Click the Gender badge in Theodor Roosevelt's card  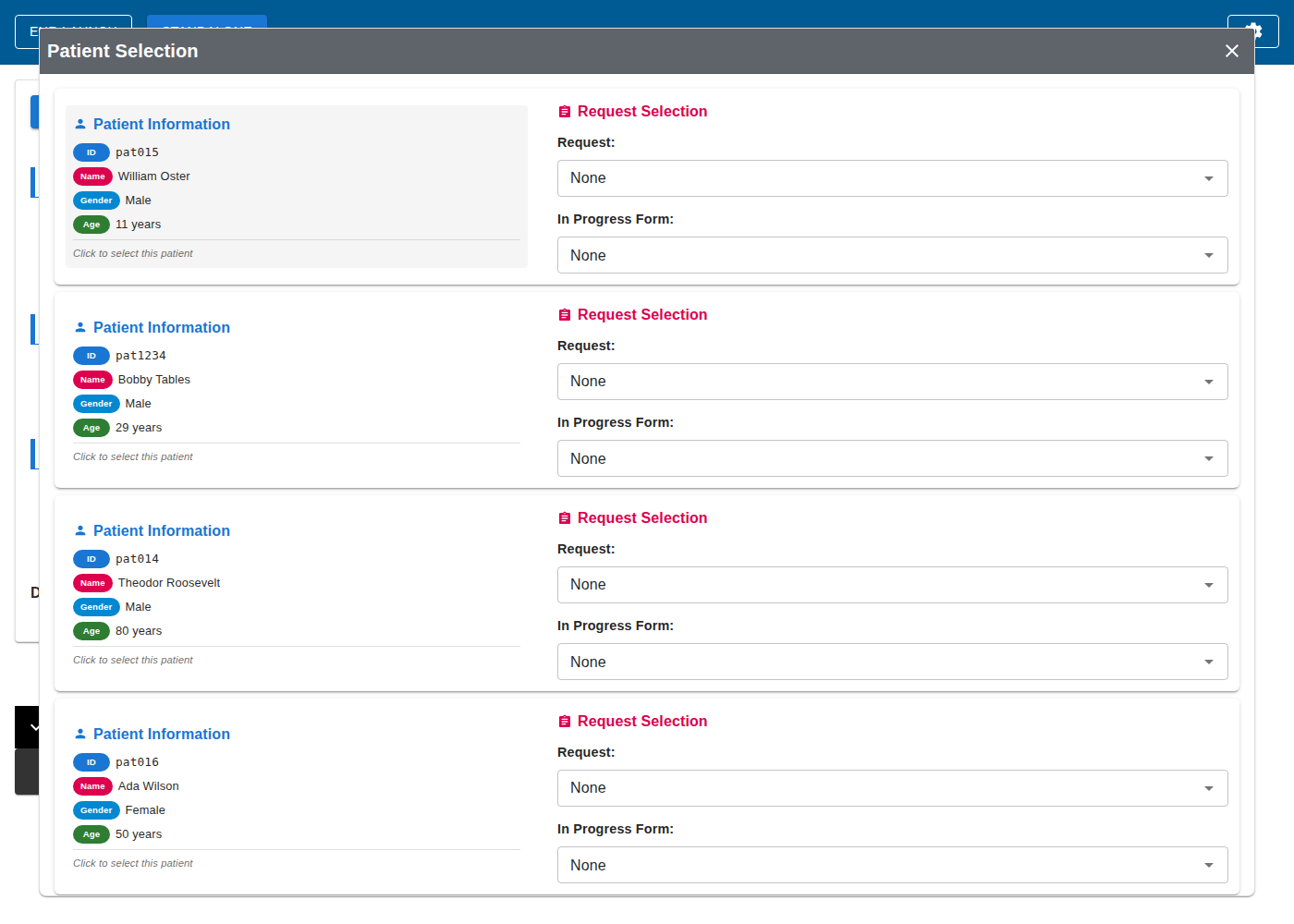96,607
